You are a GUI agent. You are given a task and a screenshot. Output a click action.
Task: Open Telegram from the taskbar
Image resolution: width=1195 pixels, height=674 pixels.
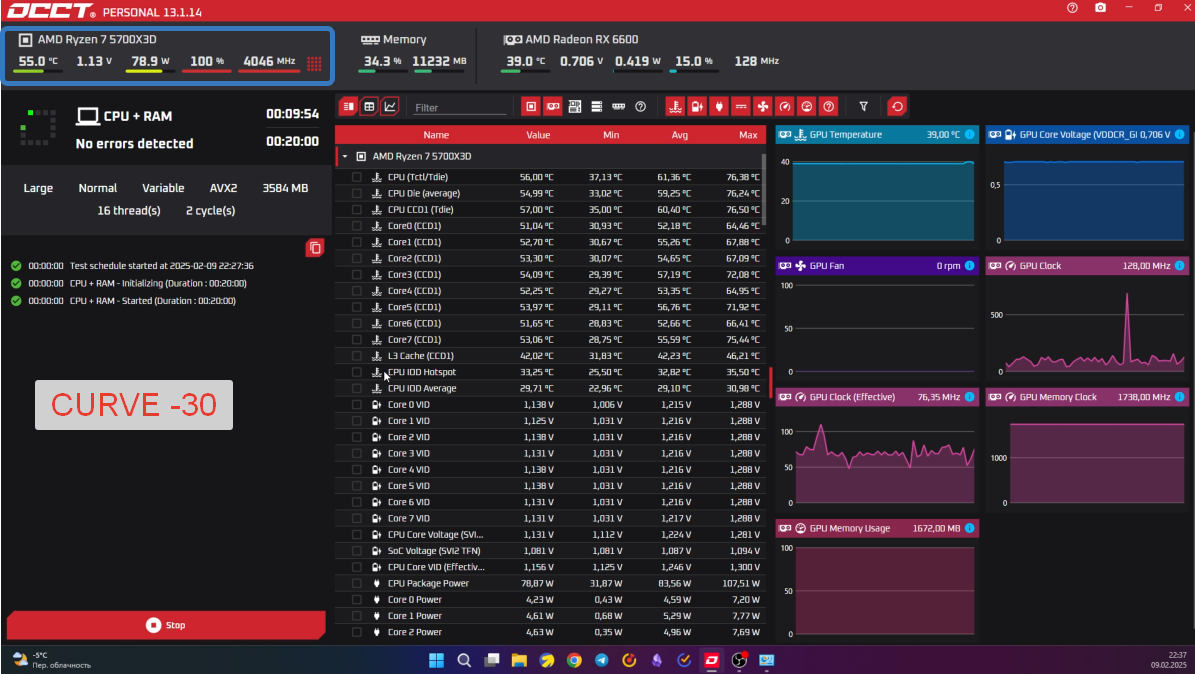coord(601,660)
